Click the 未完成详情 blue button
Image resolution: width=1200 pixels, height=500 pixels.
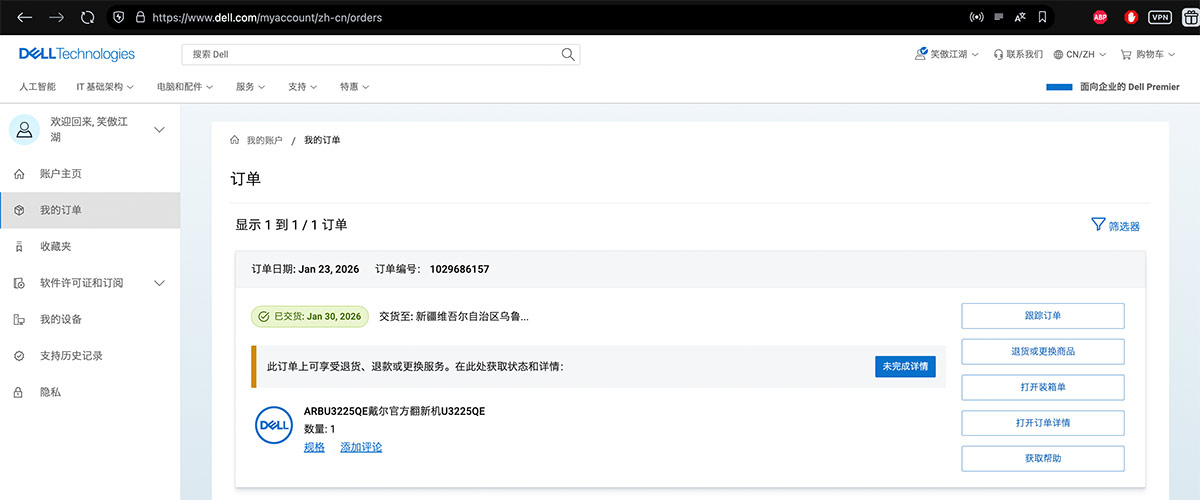click(x=905, y=367)
